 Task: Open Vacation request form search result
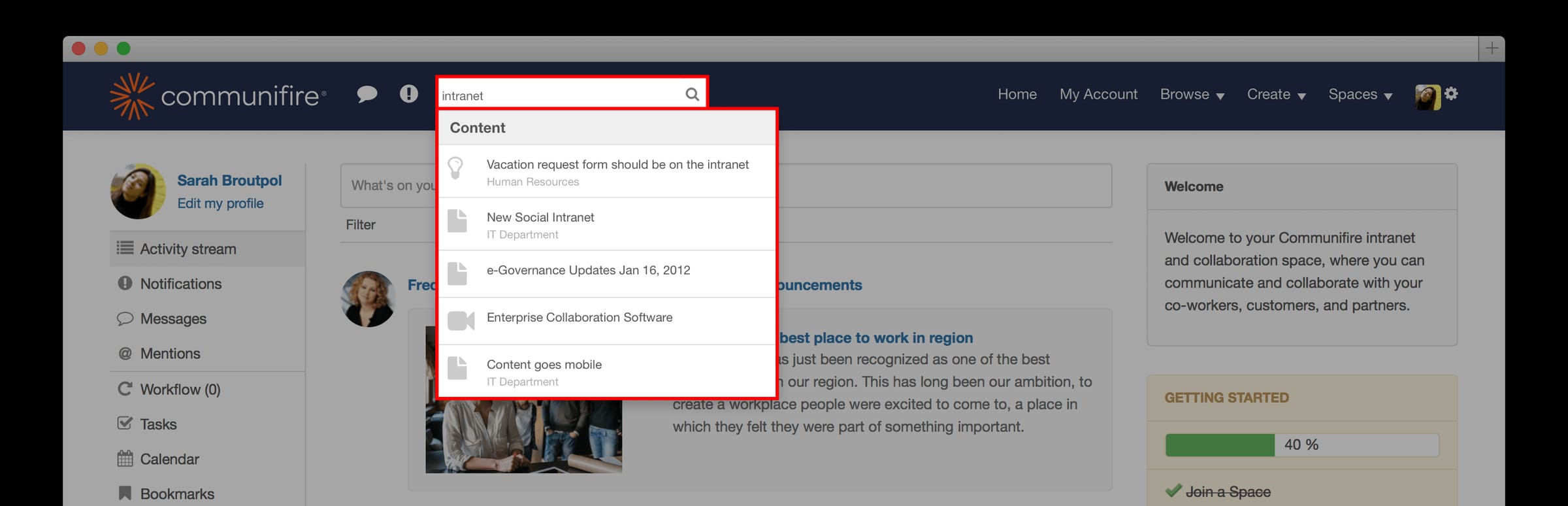tap(606, 171)
